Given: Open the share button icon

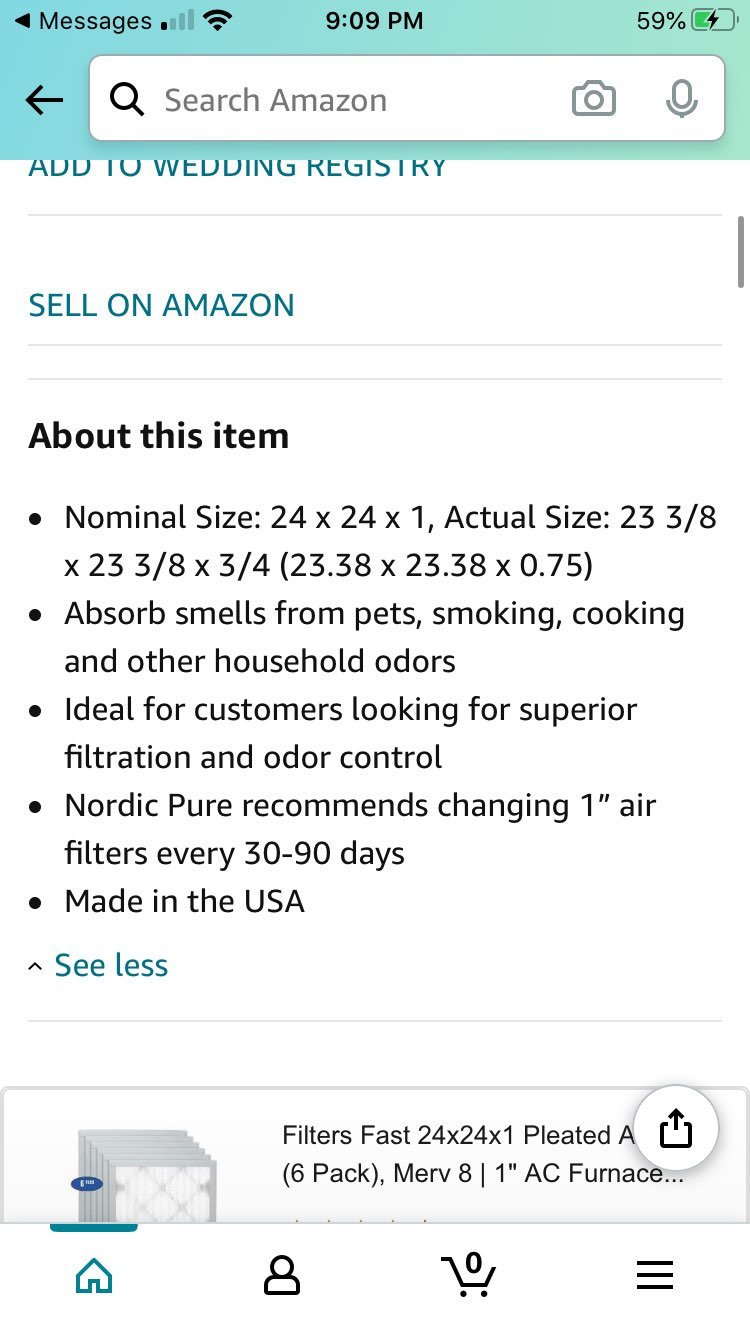Looking at the screenshot, I should tap(676, 1129).
